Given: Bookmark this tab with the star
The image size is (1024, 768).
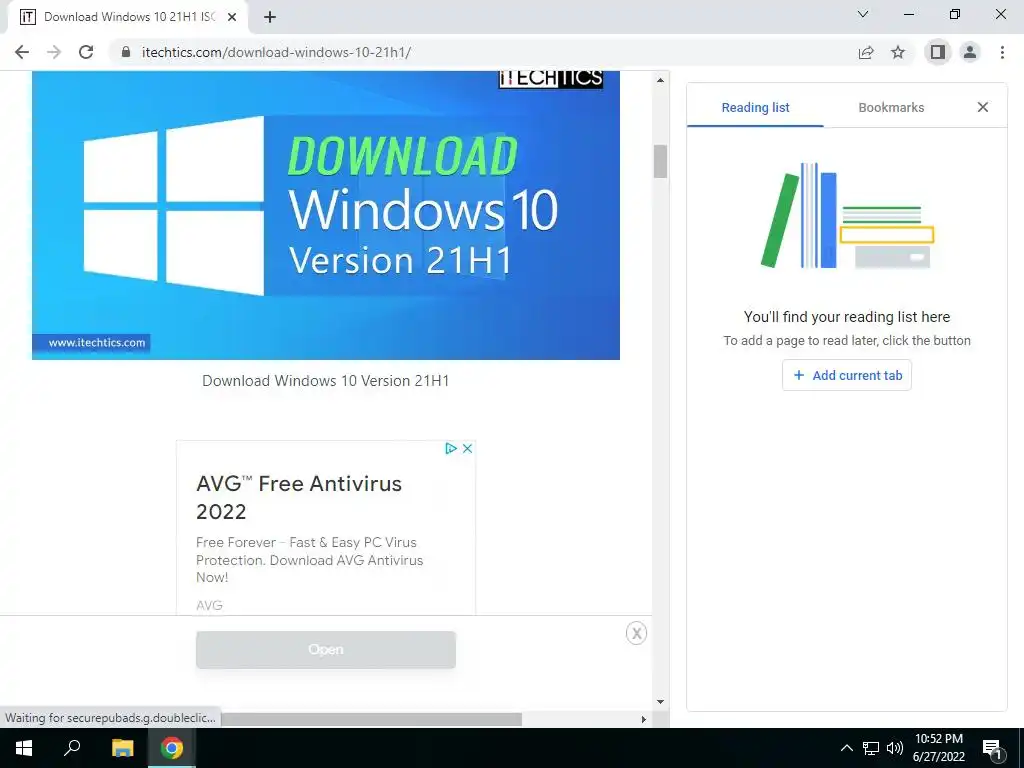Looking at the screenshot, I should [x=898, y=52].
